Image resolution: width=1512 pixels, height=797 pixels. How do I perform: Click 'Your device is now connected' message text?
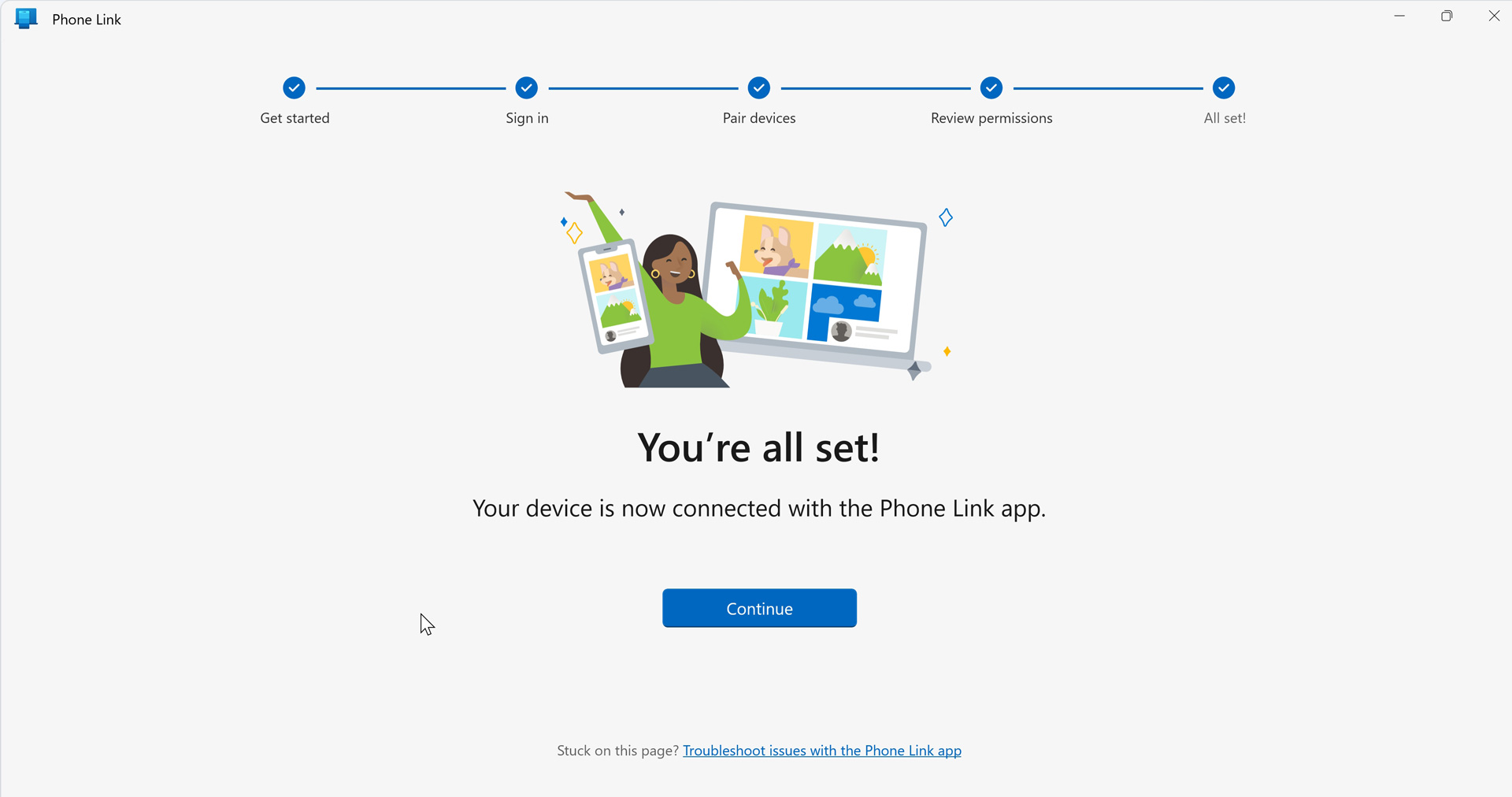coord(759,509)
